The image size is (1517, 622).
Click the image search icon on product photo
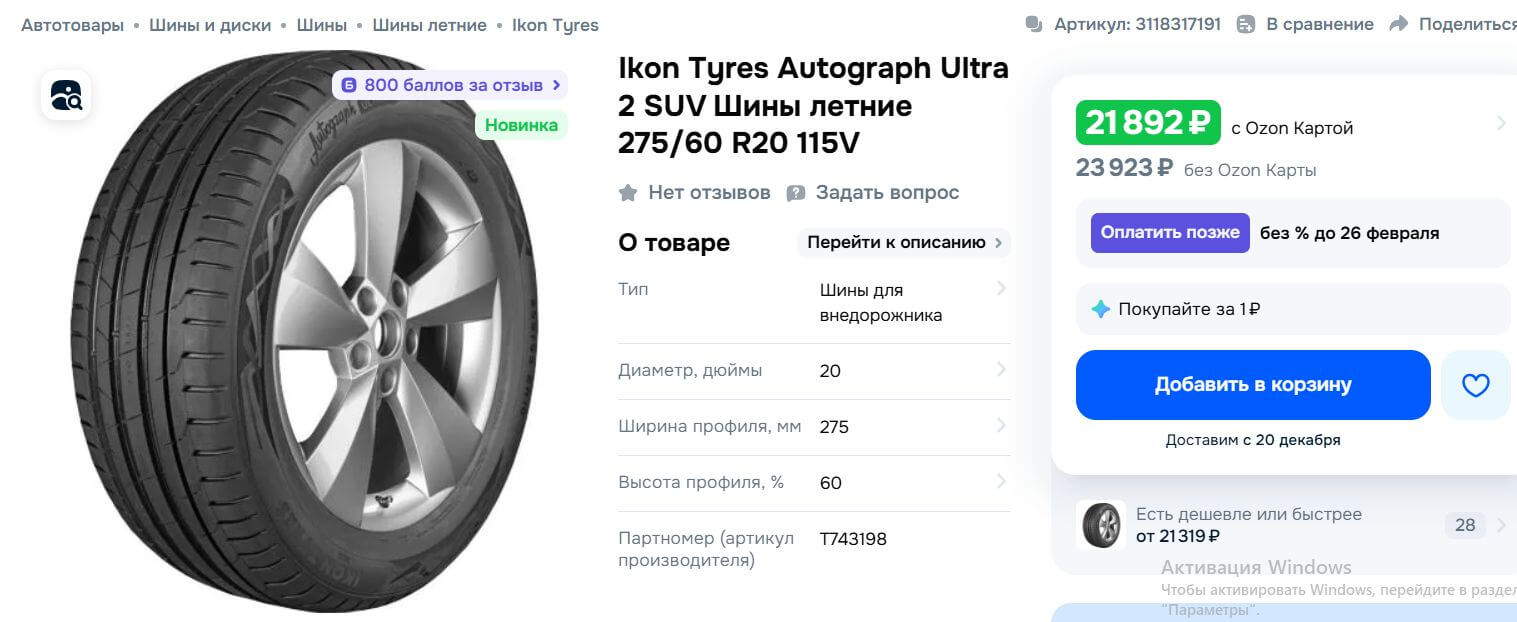(x=66, y=95)
